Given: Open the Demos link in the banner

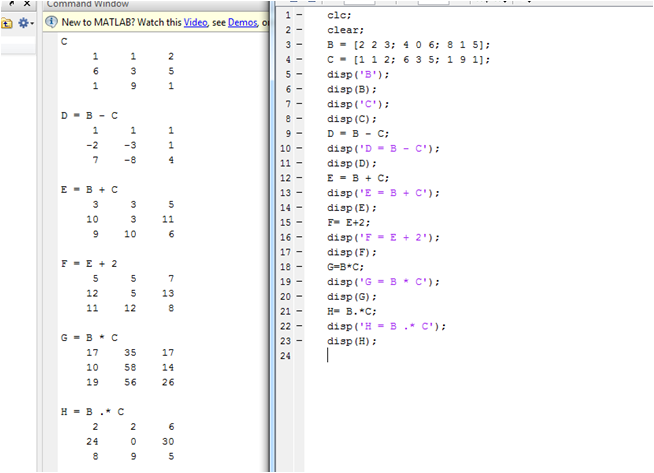Looking at the screenshot, I should pyautogui.click(x=242, y=22).
